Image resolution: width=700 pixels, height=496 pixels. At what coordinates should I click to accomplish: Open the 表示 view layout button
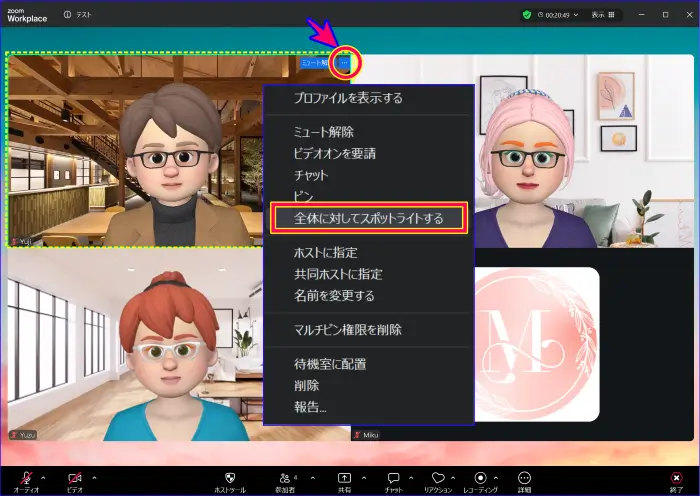tap(603, 15)
